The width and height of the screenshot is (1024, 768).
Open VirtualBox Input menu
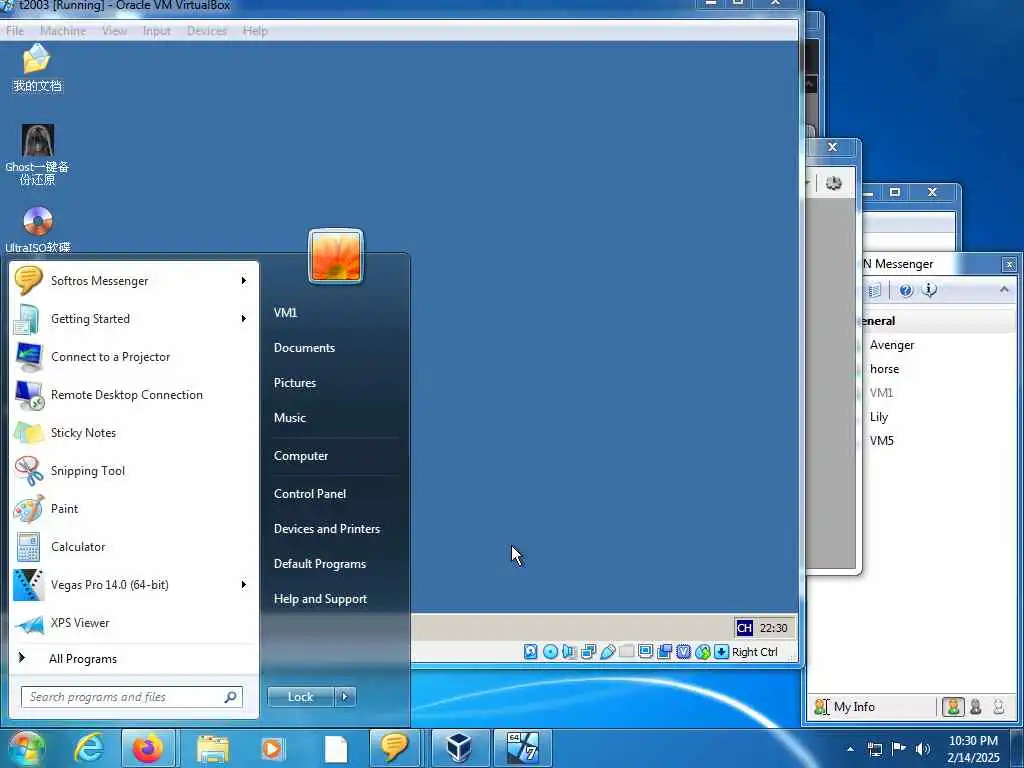tap(157, 31)
